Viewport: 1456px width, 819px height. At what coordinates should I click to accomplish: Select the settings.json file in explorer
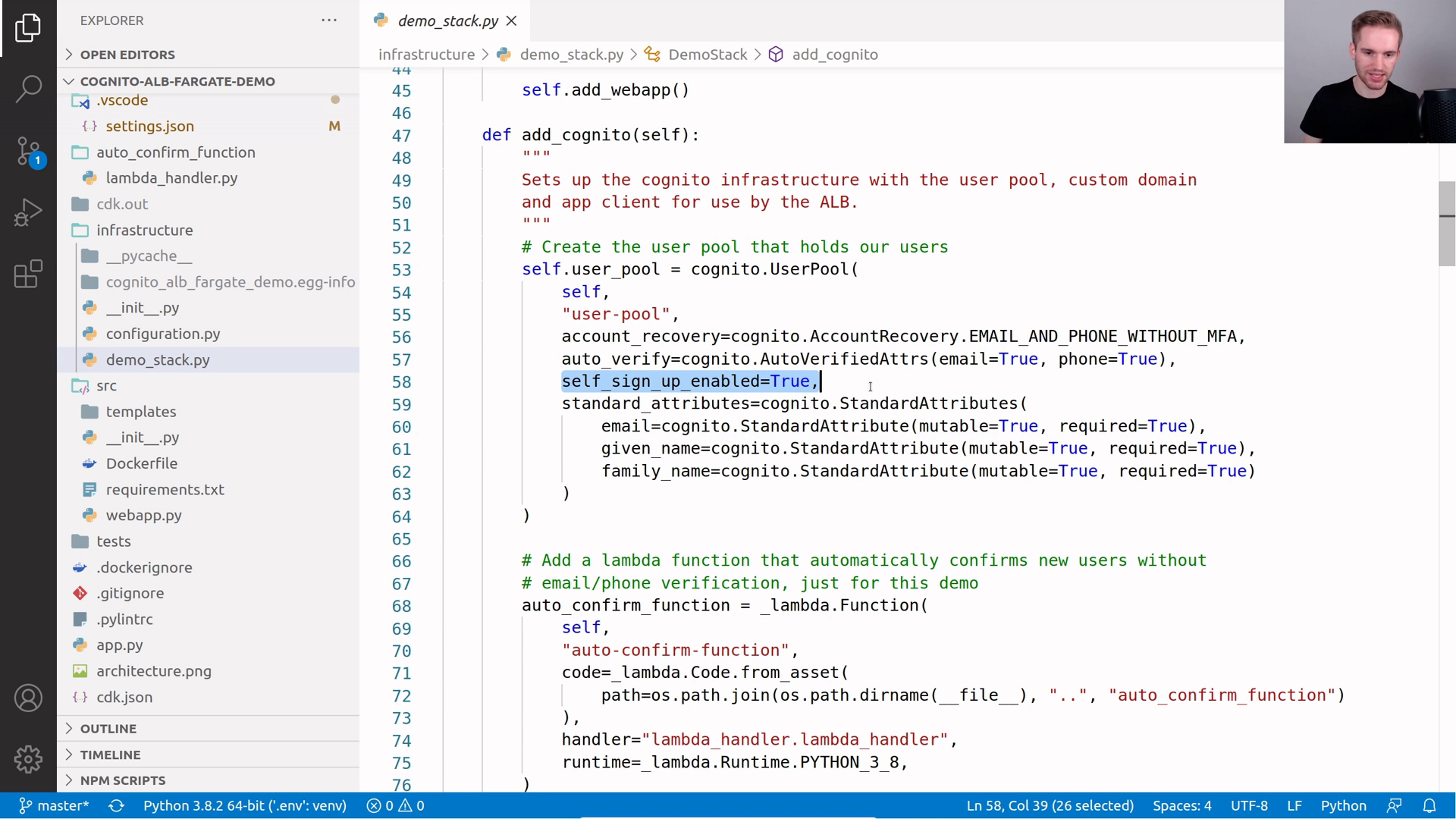[x=149, y=125]
